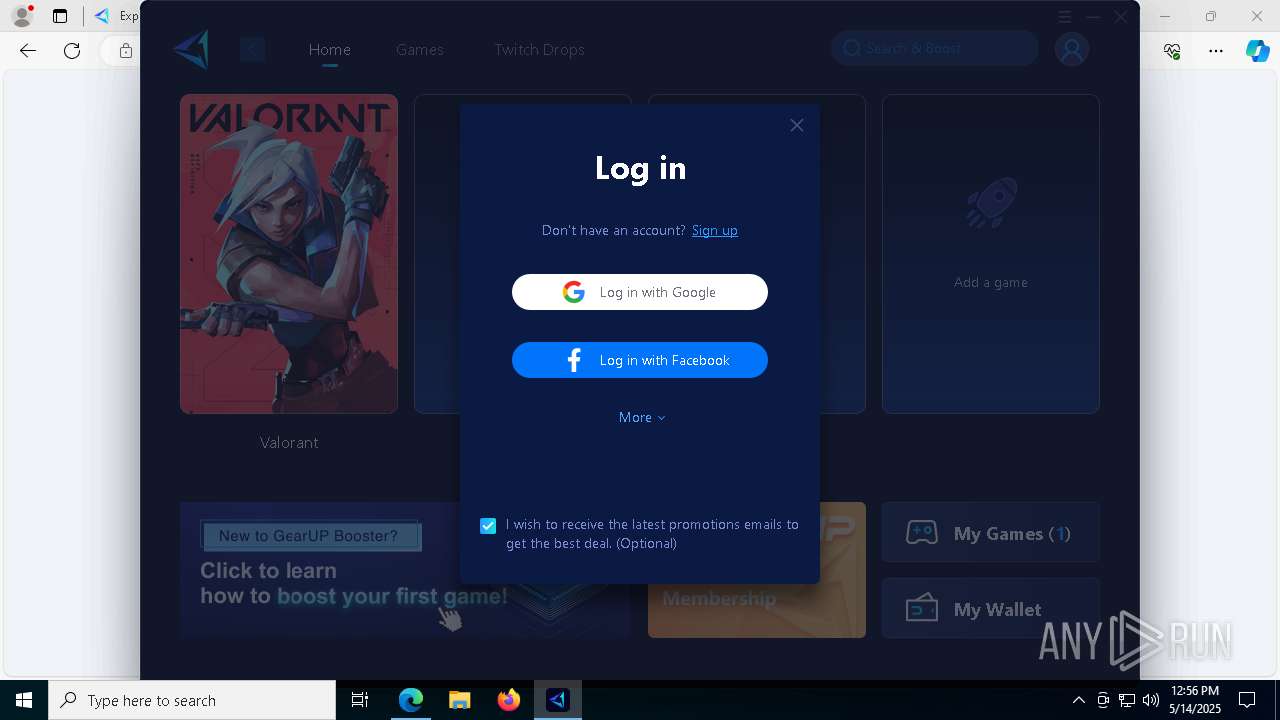Open Task View on the taskbar
This screenshot has width=1280, height=720.
(360, 700)
